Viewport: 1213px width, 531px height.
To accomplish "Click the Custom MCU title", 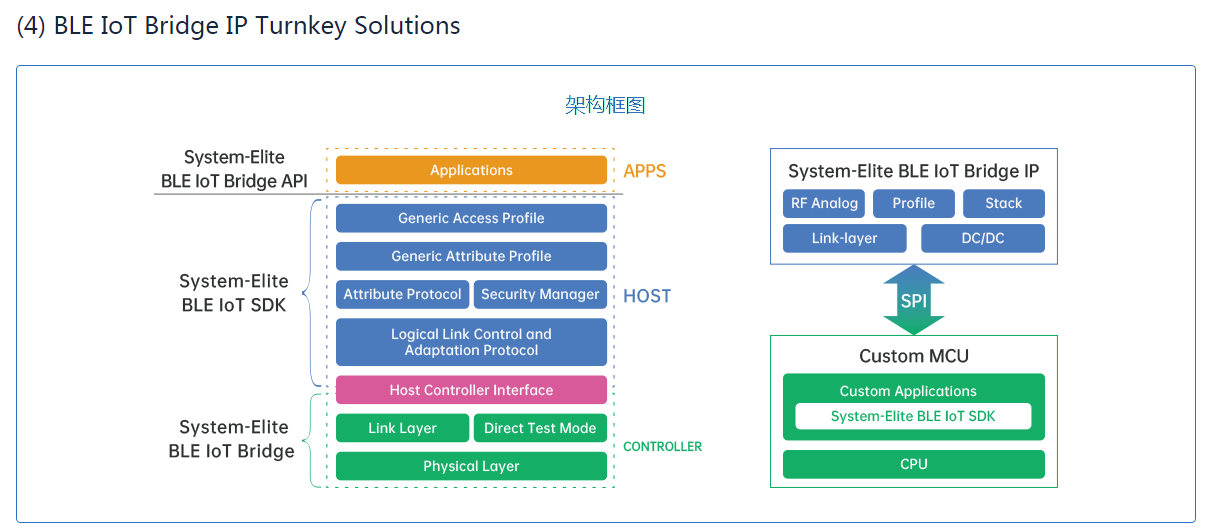I will (x=914, y=356).
